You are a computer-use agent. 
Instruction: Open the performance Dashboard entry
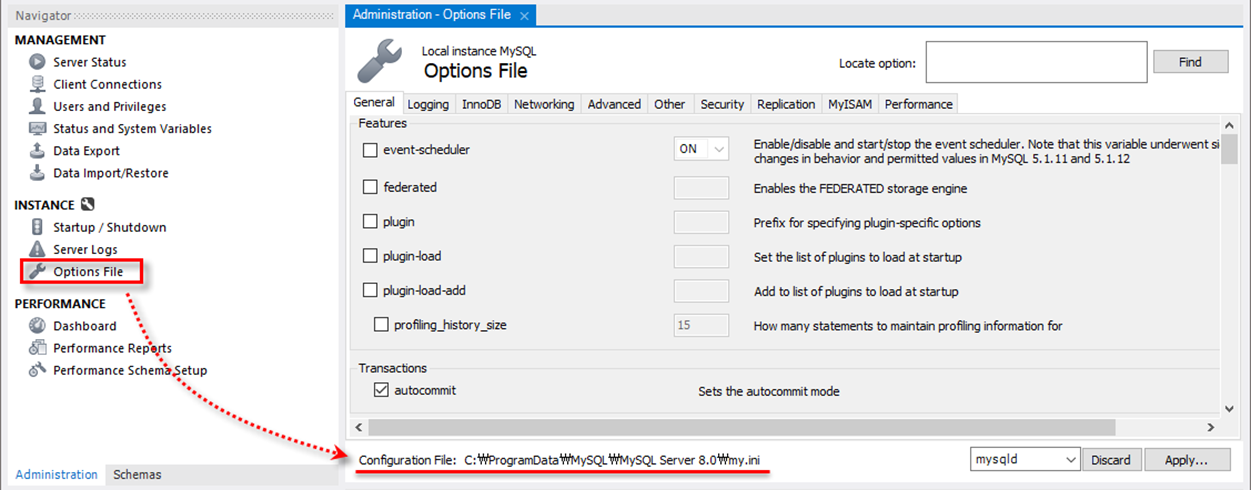click(85, 326)
